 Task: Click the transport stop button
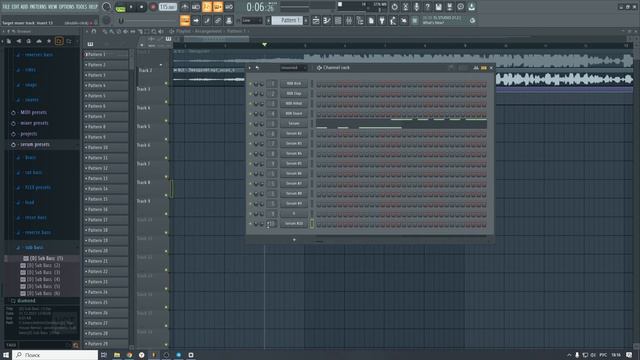tap(141, 7)
